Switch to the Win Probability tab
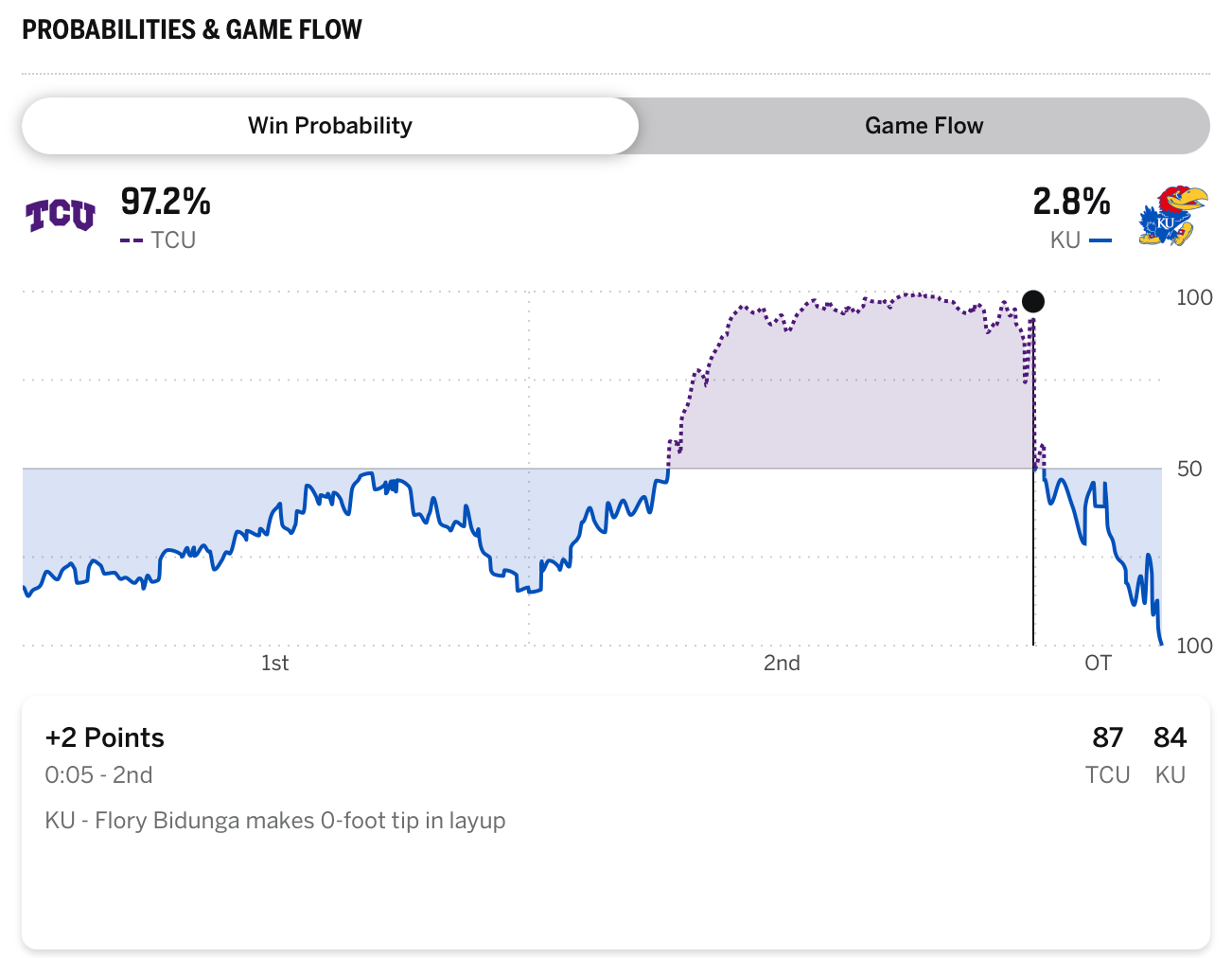The height and width of the screenshot is (958, 1232). click(x=330, y=126)
